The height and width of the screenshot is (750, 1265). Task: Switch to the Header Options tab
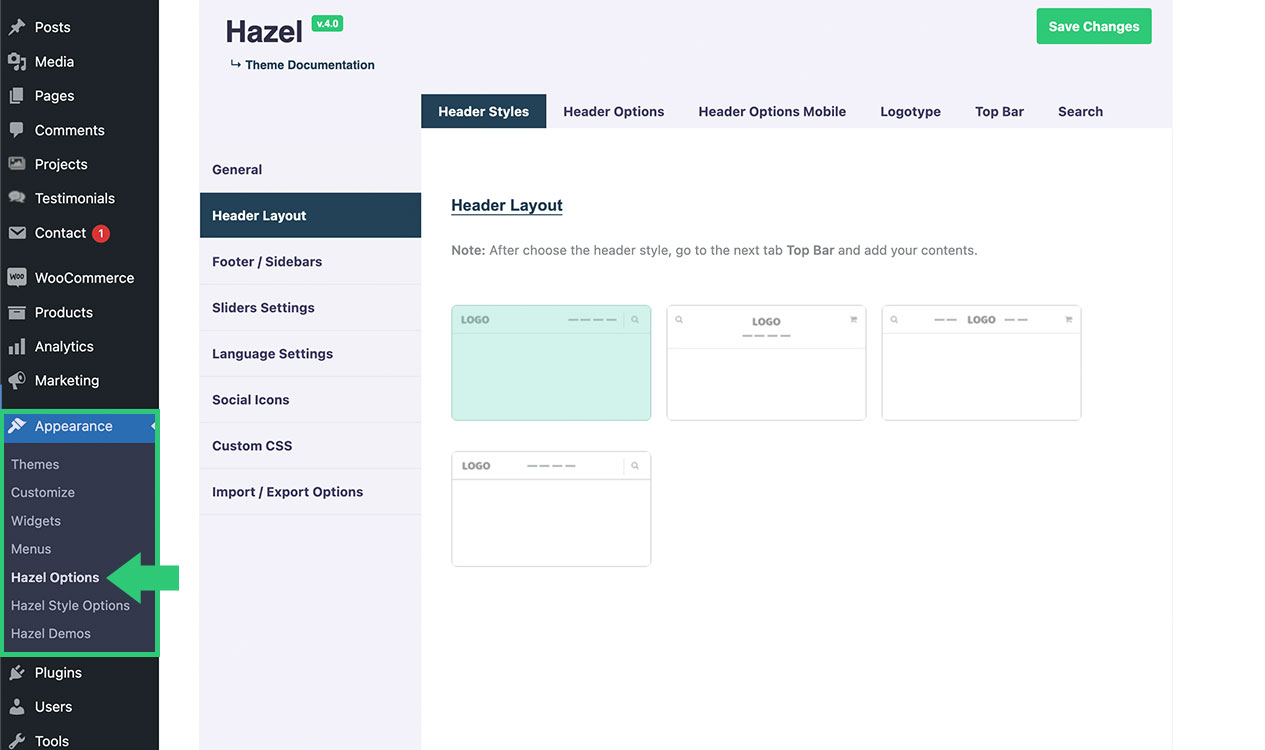613,112
